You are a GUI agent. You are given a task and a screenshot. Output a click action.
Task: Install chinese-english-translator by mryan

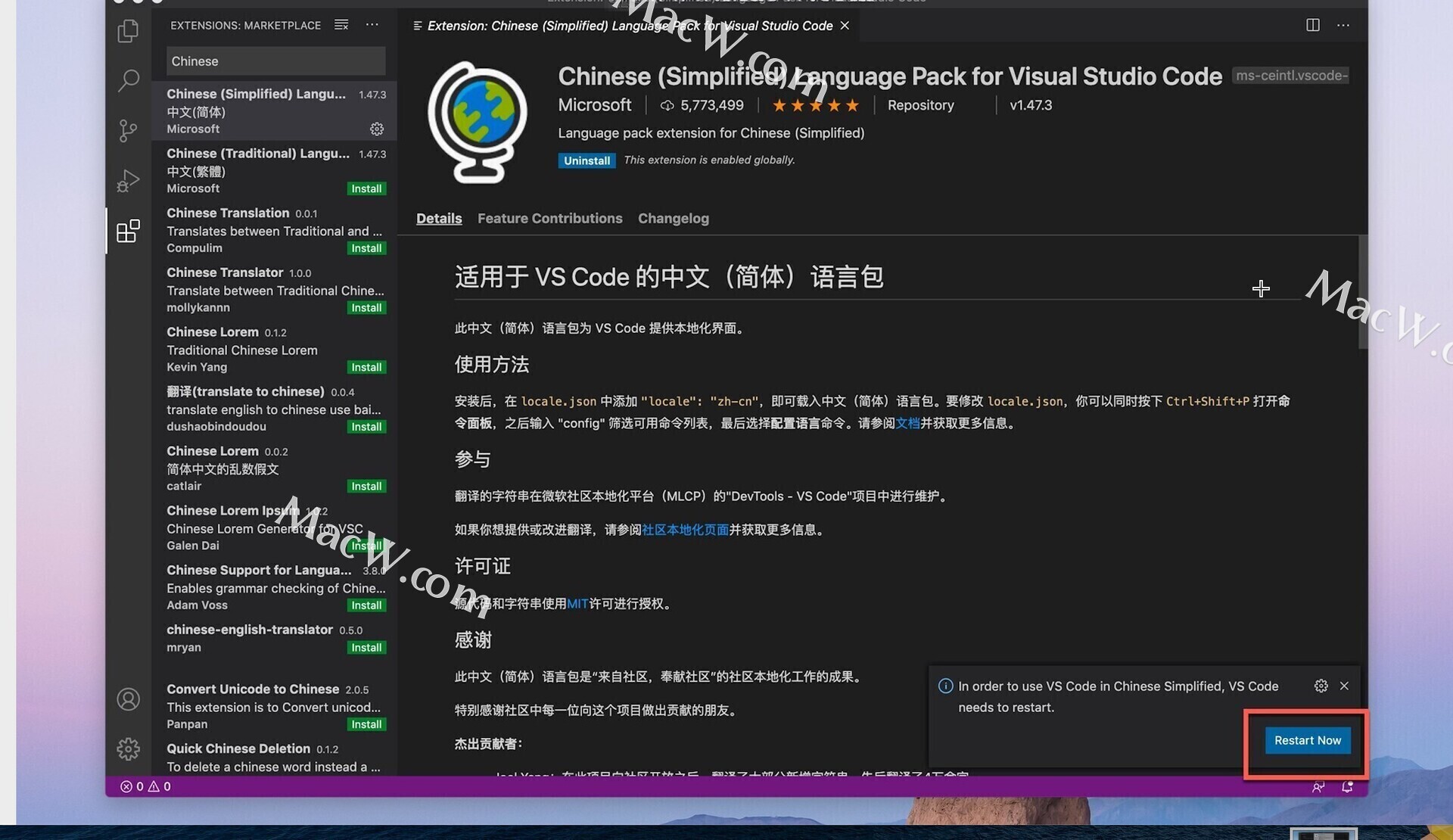[x=366, y=648]
